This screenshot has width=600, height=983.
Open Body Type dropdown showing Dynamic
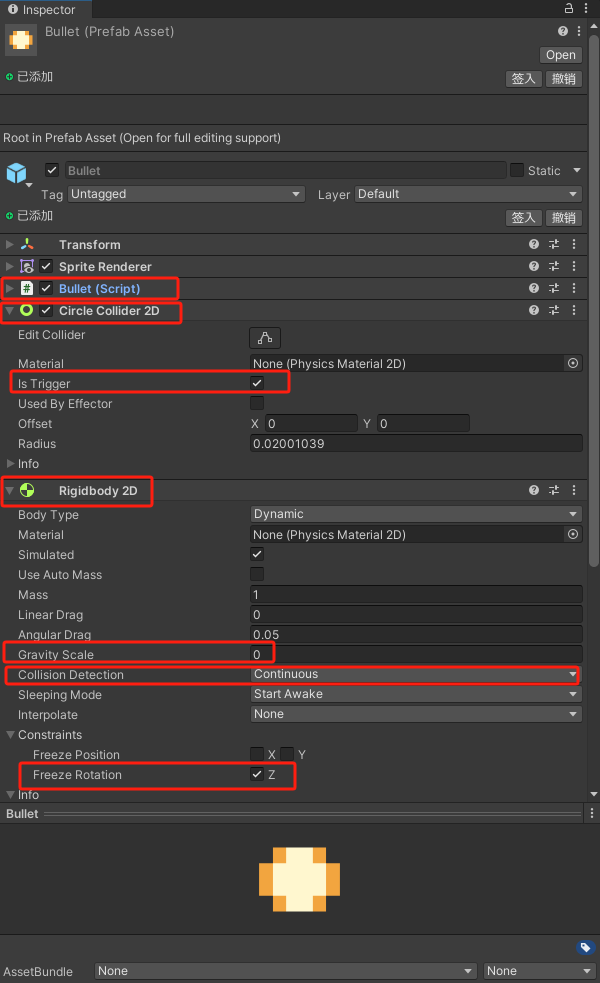click(416, 514)
